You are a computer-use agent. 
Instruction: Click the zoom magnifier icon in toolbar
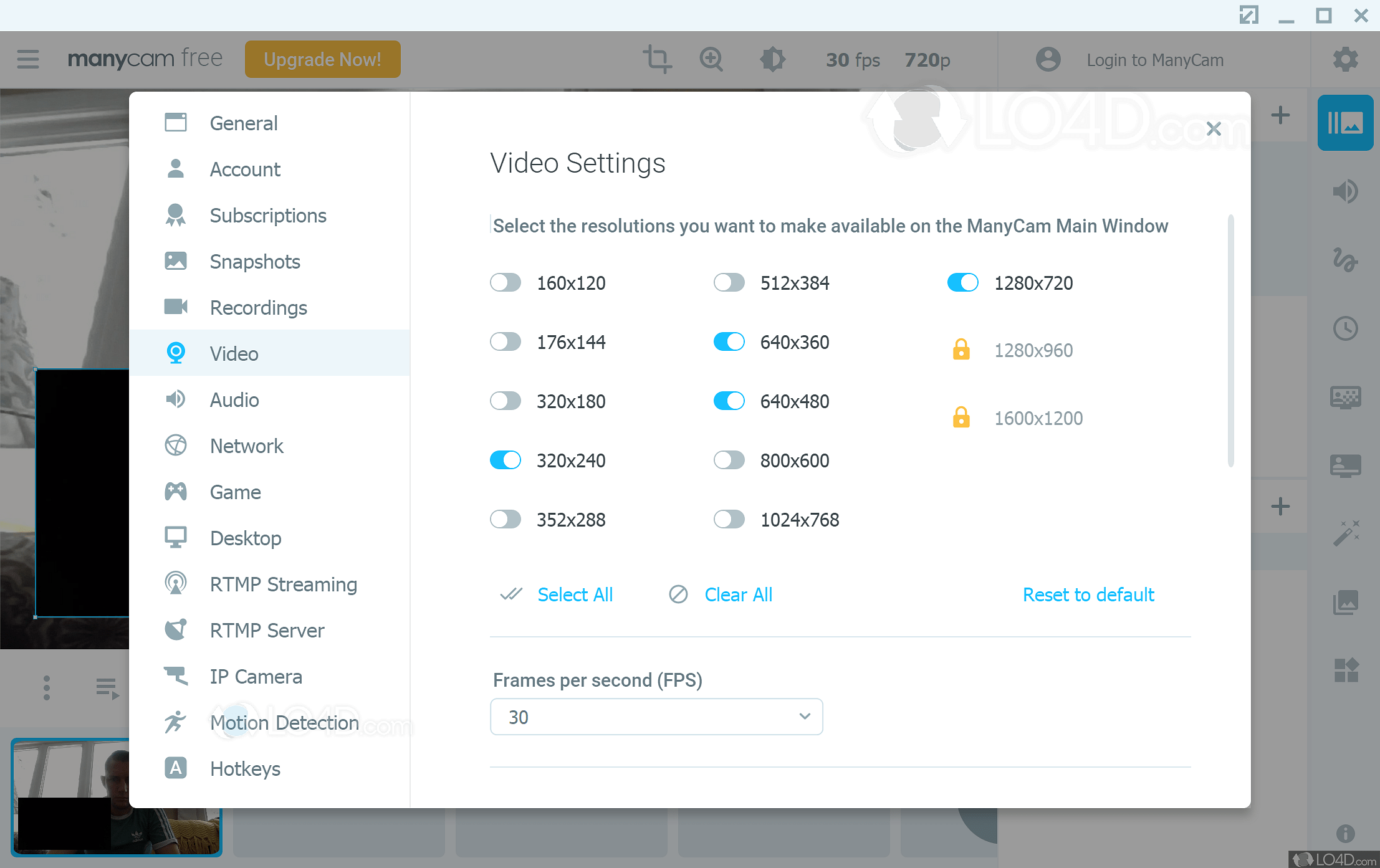(711, 59)
